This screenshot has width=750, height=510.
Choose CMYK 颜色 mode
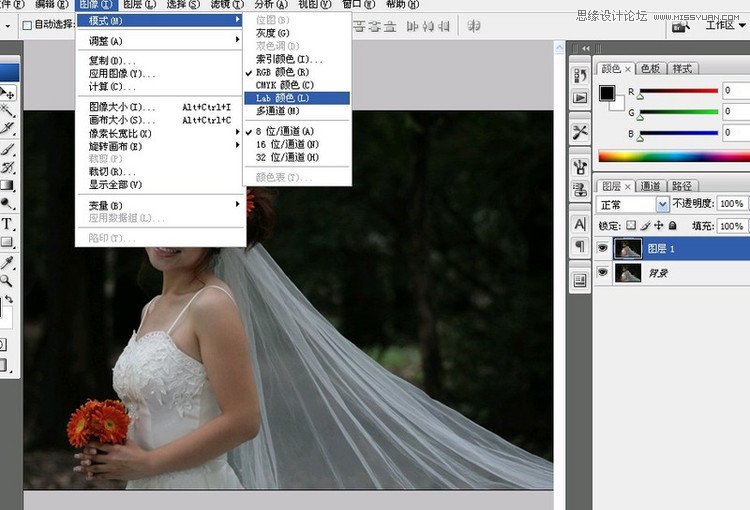pos(297,85)
